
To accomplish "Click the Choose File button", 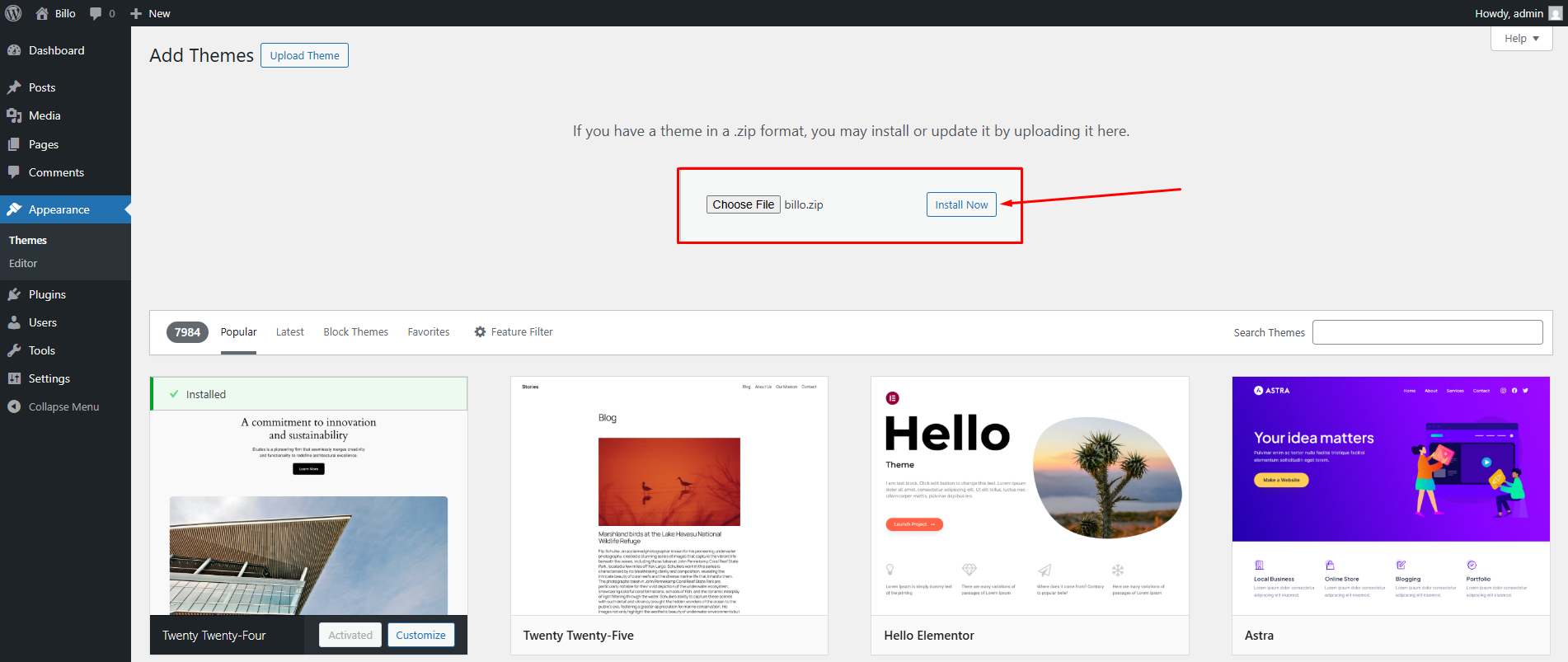I will point(743,204).
